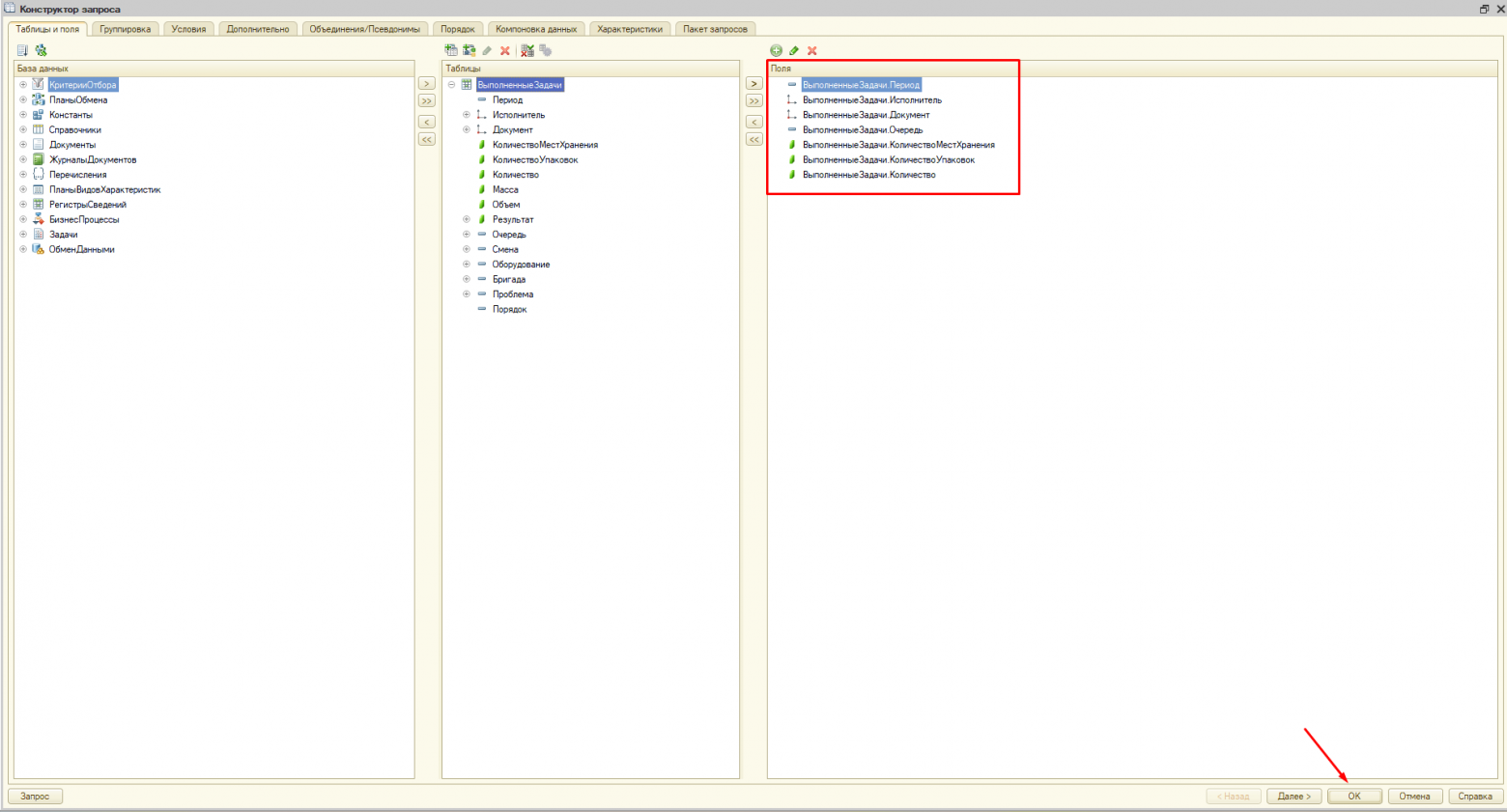This screenshot has width=1507, height=812.
Task: Click the Запрос button
Action: (x=35, y=797)
